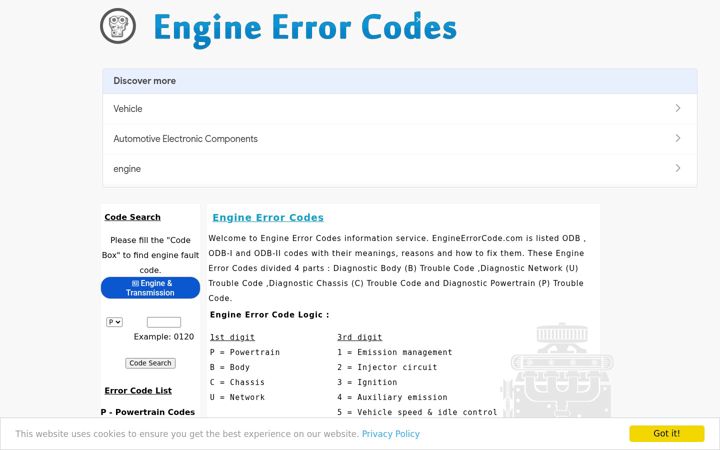The width and height of the screenshot is (720, 450).
Task: Click the 'U = Network' line
Action: 237,397
